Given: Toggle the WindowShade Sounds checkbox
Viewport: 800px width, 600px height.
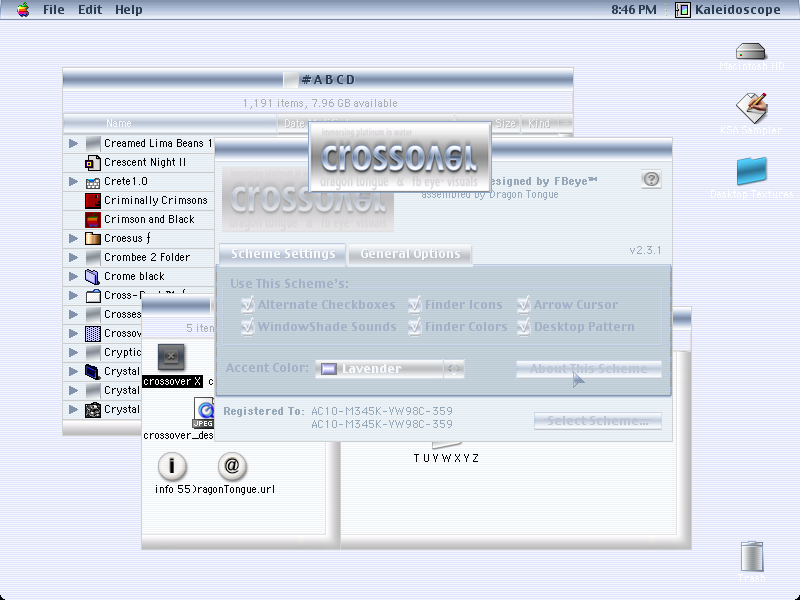Looking at the screenshot, I should point(247,327).
